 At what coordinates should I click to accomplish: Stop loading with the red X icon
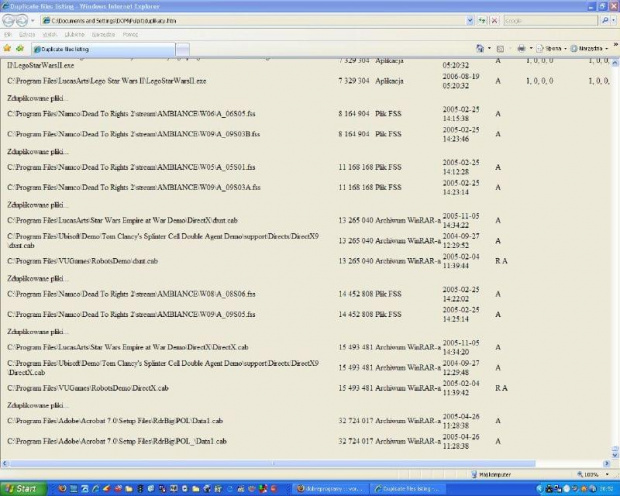[494, 21]
